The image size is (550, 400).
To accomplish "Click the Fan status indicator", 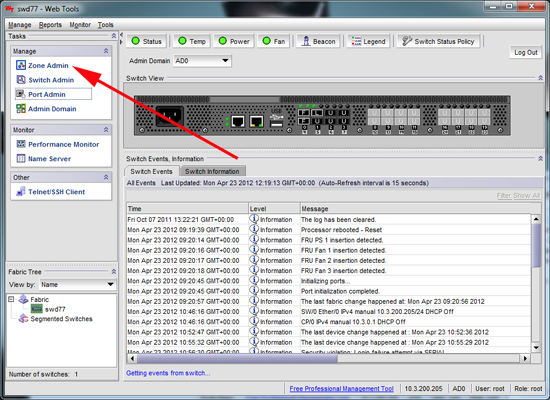I will click(274, 41).
